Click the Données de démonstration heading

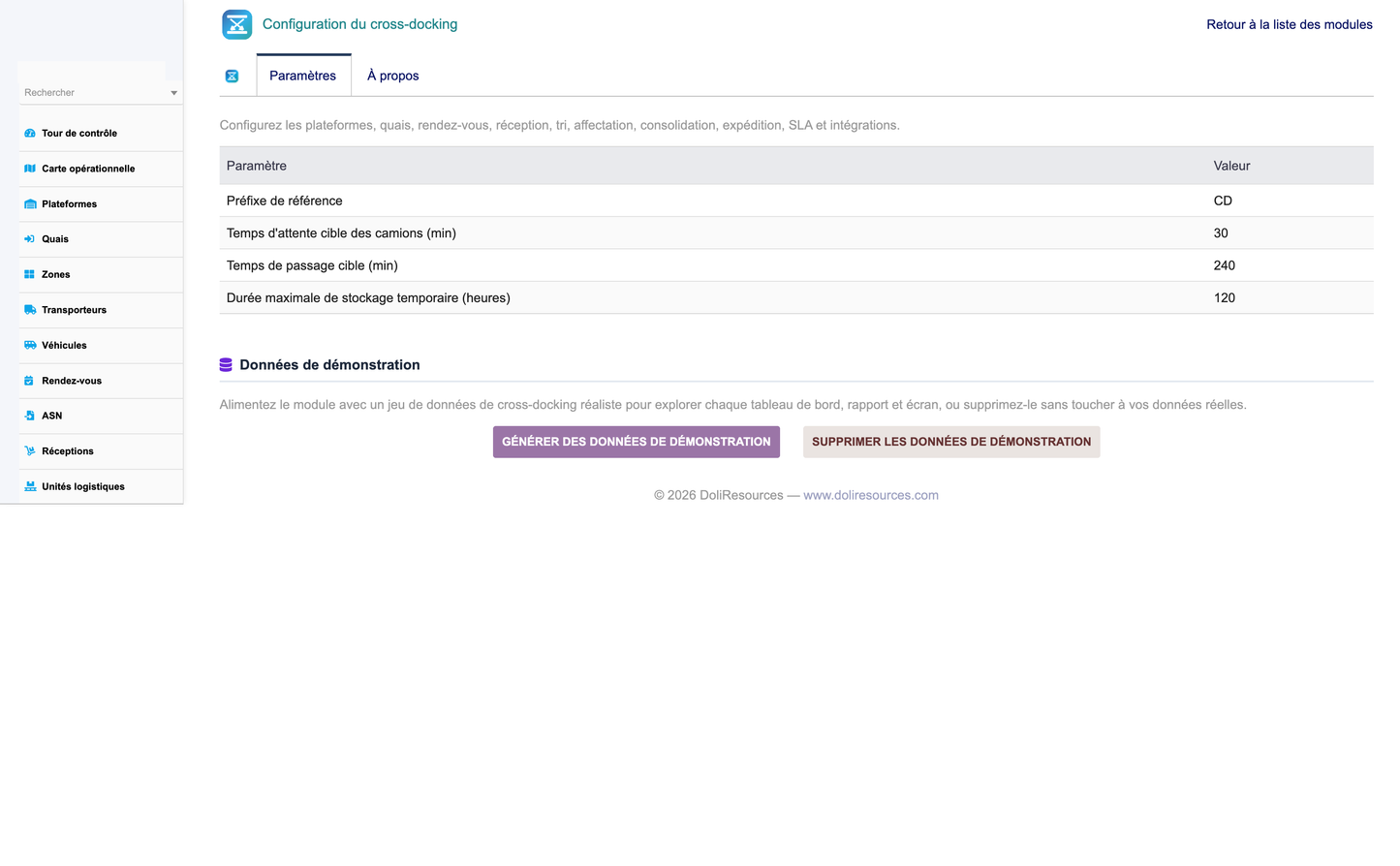click(x=329, y=365)
